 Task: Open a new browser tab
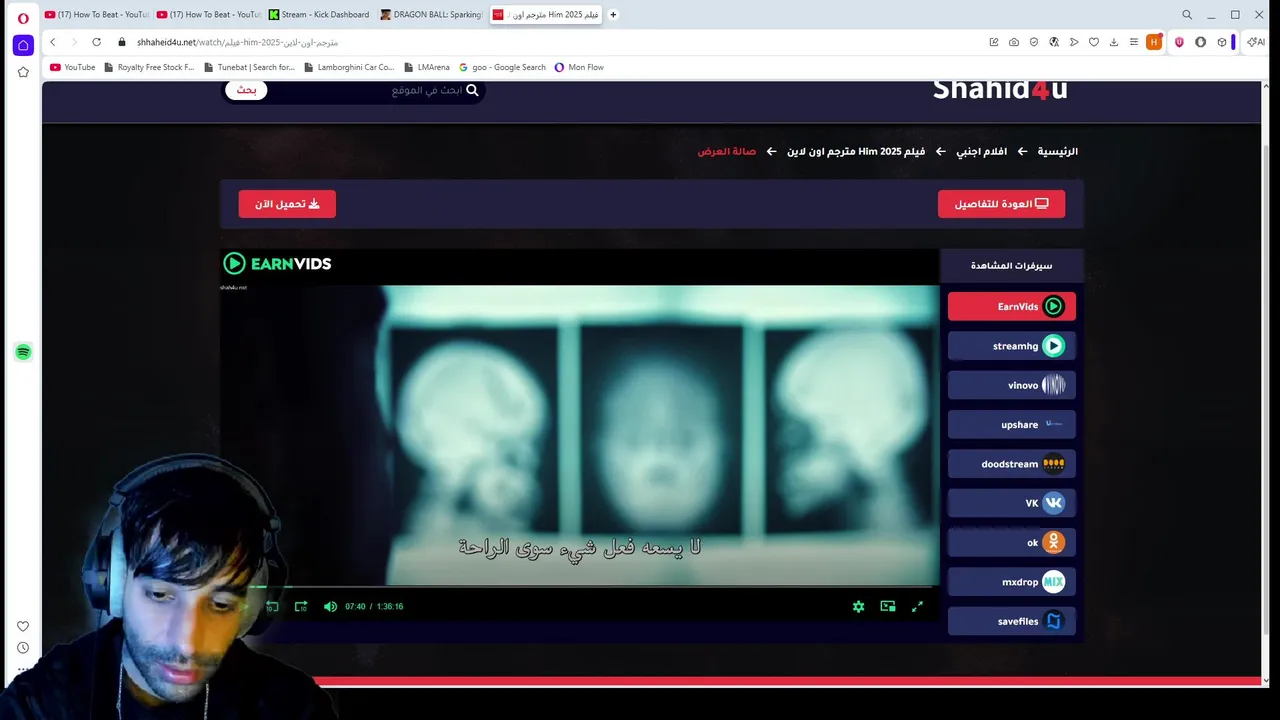click(x=613, y=15)
